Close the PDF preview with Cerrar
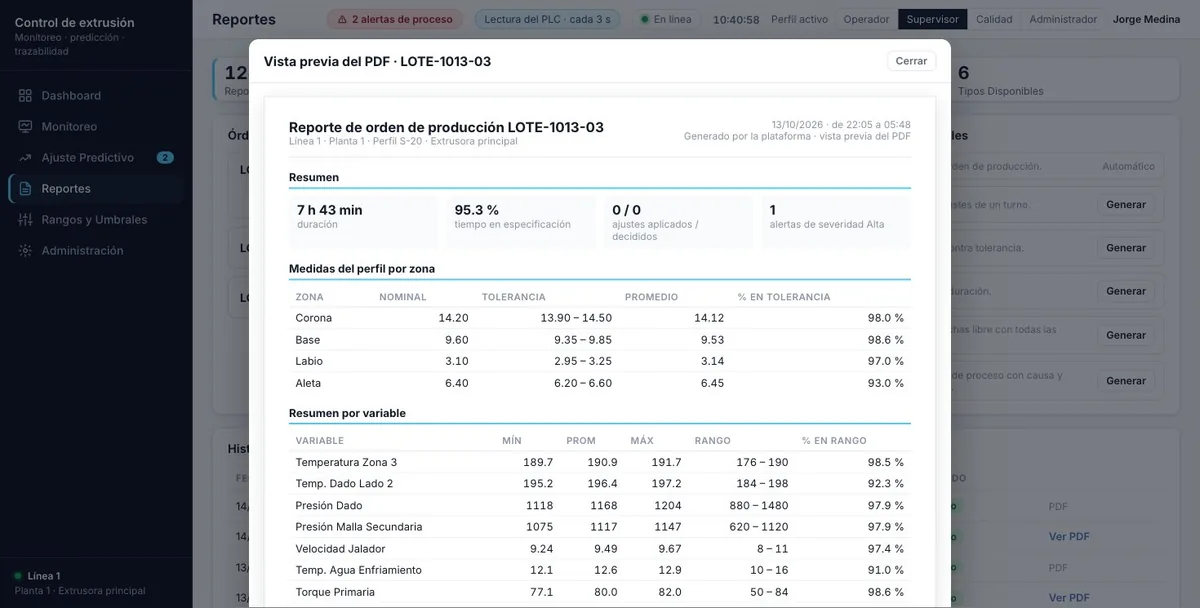 [911, 61]
